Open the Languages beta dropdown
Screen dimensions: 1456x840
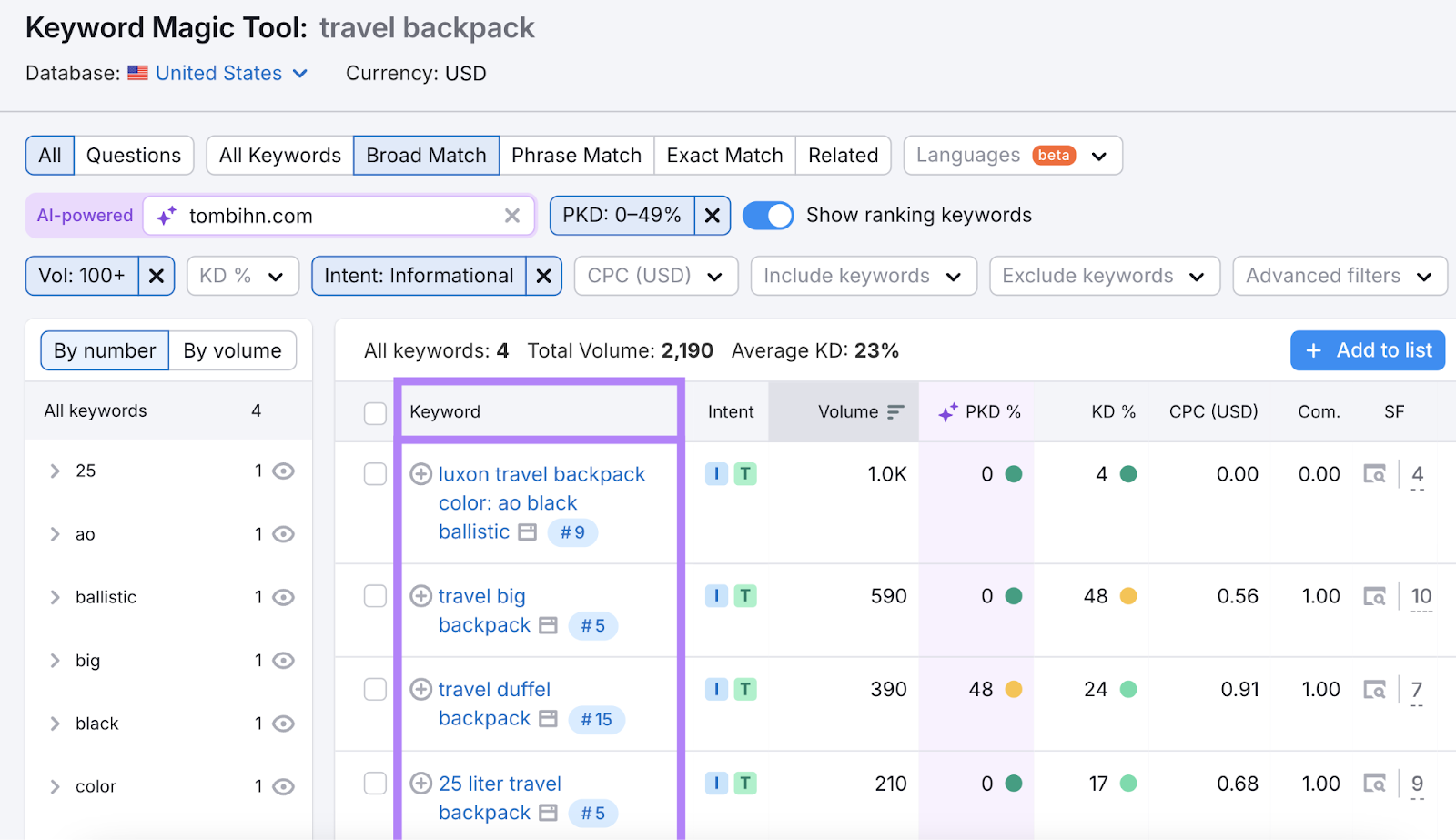pos(1011,155)
